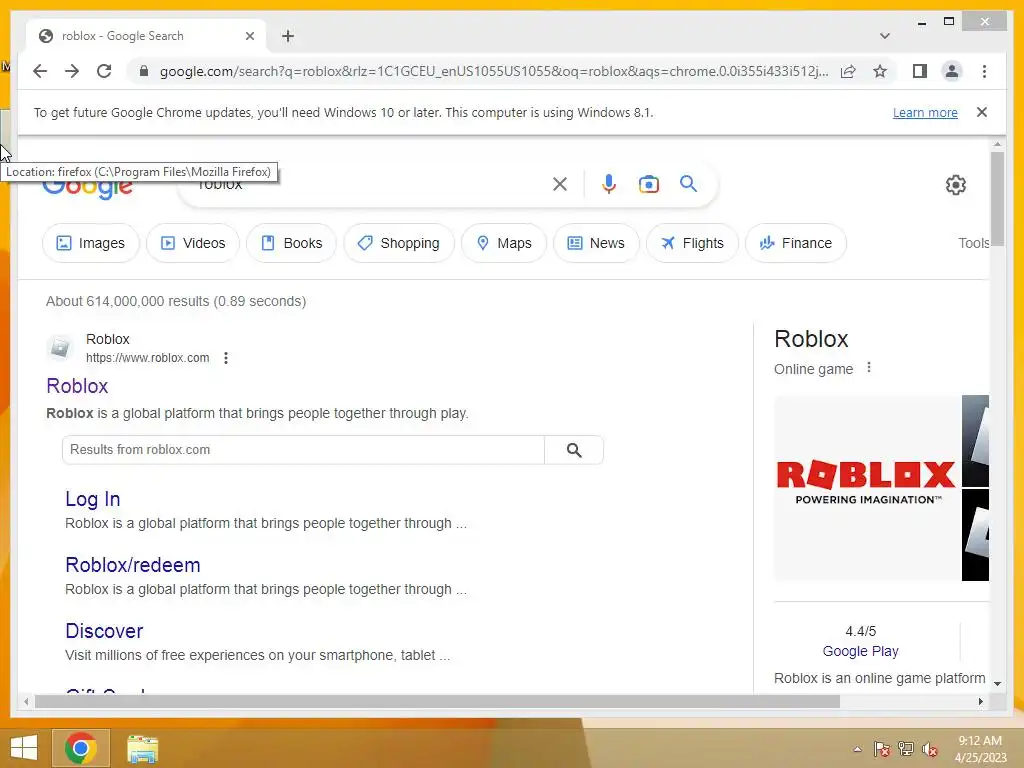Share this page using the share icon
This screenshot has width=1024, height=768.
click(x=848, y=71)
